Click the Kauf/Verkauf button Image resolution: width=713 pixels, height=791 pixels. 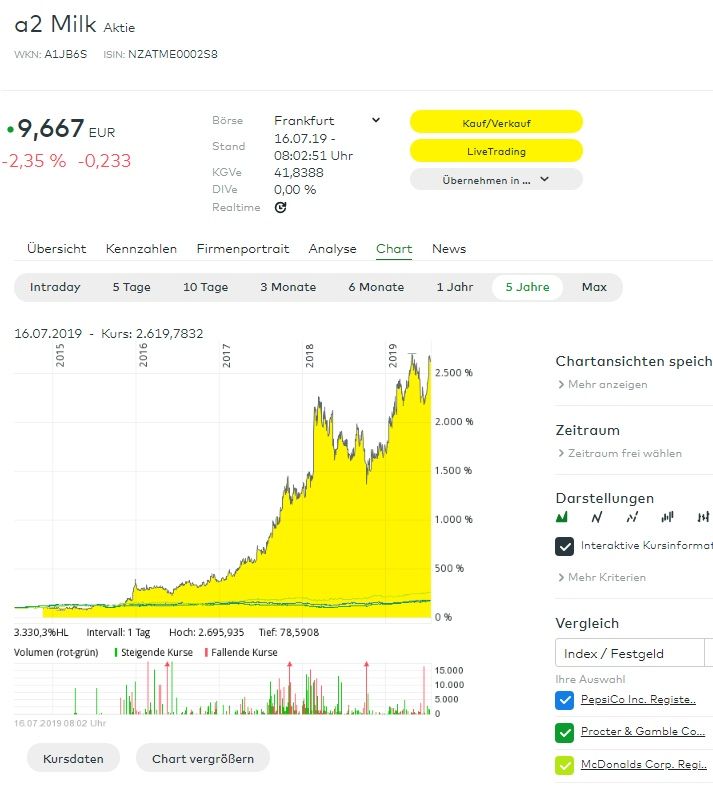[x=496, y=123]
